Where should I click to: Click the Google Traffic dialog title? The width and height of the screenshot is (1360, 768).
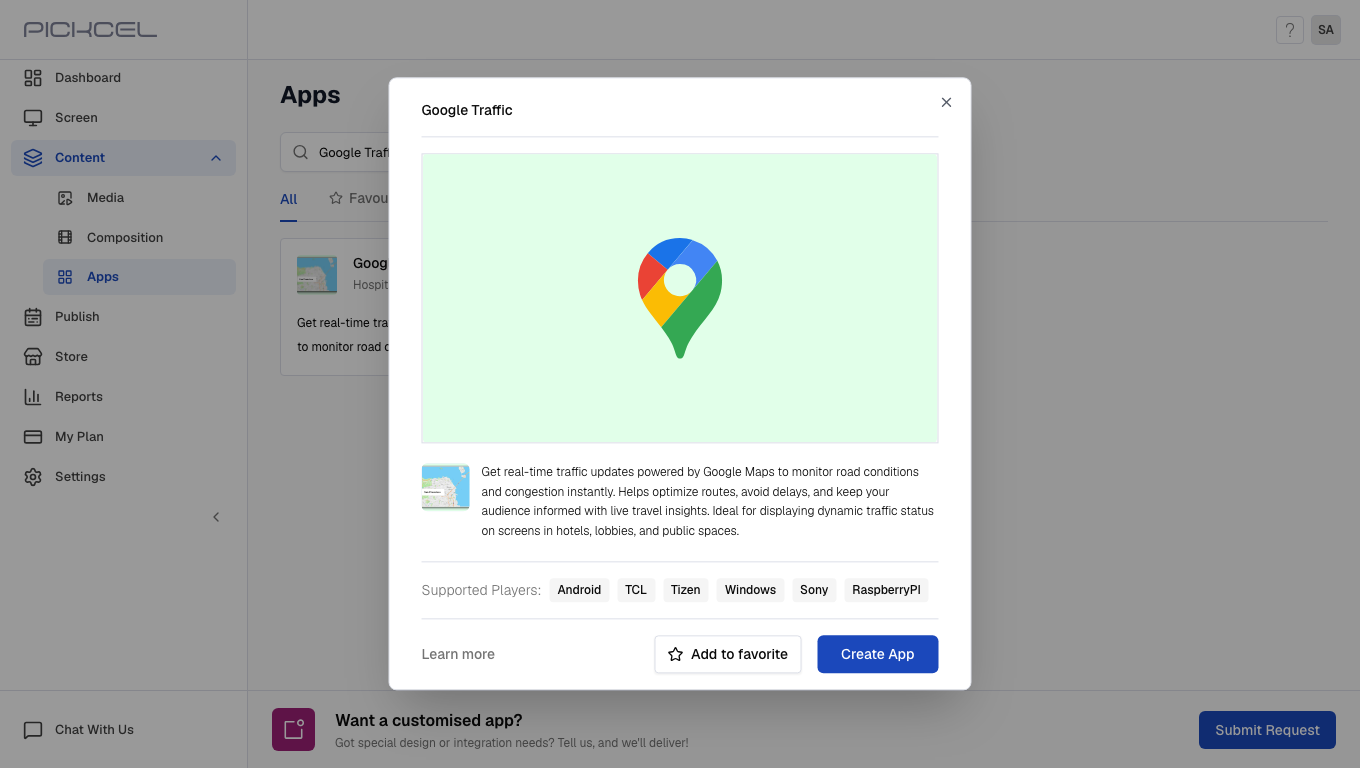tap(467, 110)
